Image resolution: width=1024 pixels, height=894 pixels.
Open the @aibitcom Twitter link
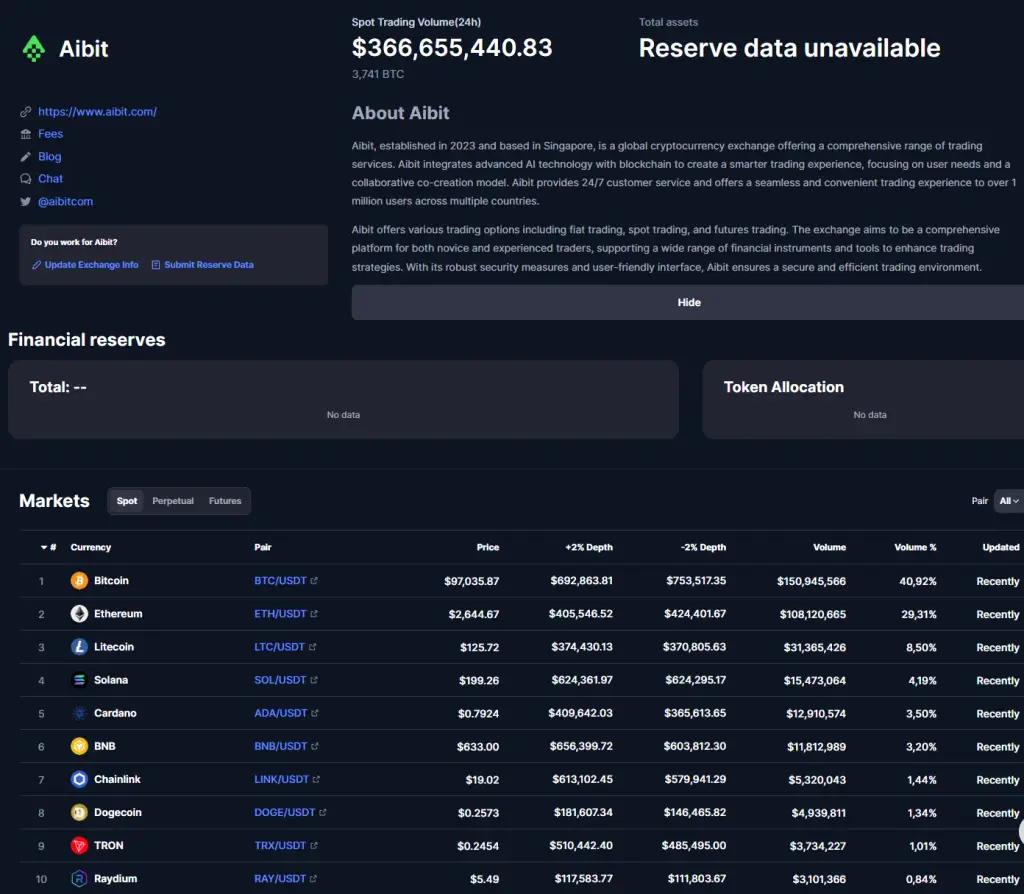pyautogui.click(x=65, y=201)
